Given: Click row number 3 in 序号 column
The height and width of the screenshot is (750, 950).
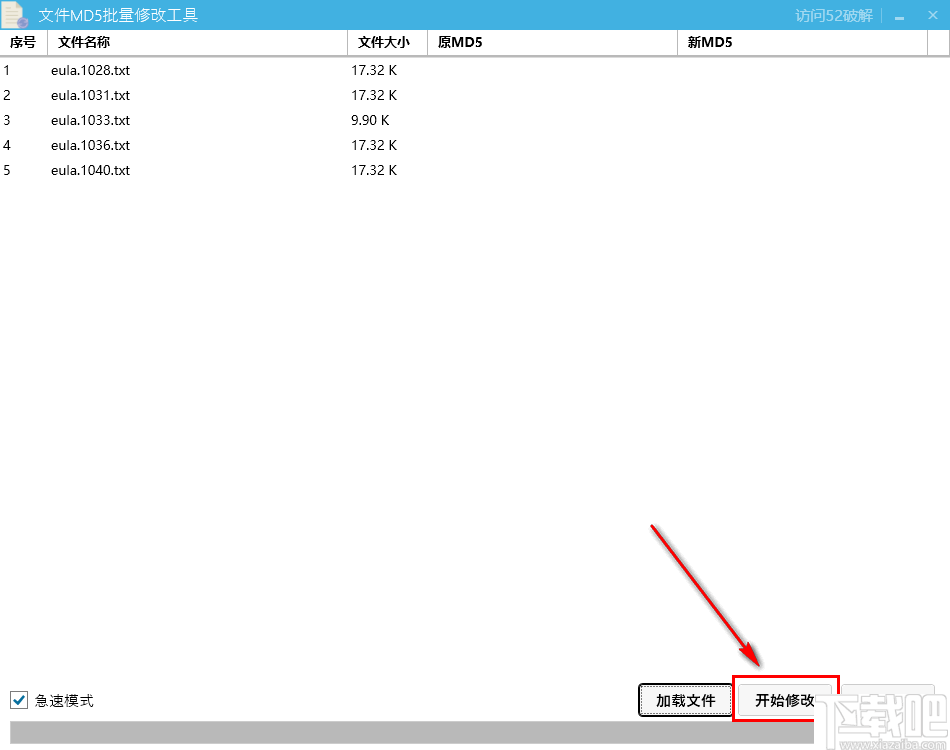Looking at the screenshot, I should pyautogui.click(x=7, y=120).
